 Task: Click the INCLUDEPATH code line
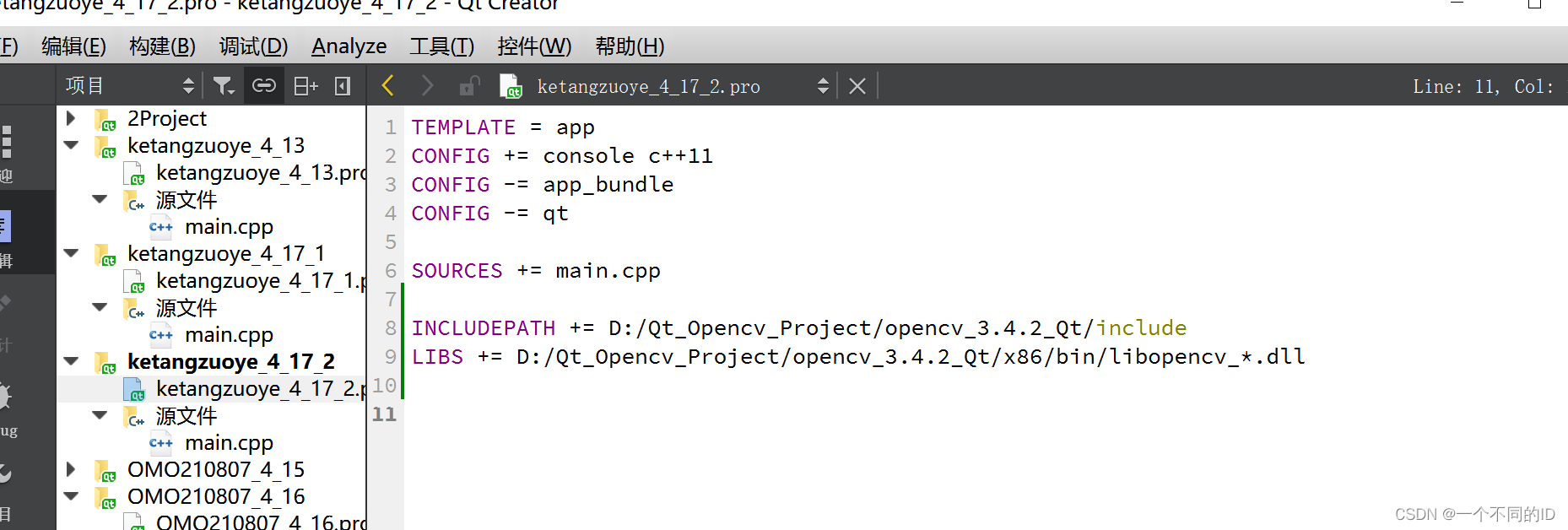pyautogui.click(x=799, y=328)
